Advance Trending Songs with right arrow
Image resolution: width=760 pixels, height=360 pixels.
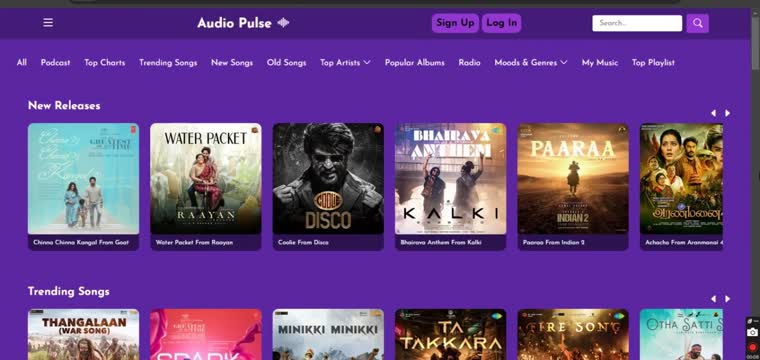(728, 299)
